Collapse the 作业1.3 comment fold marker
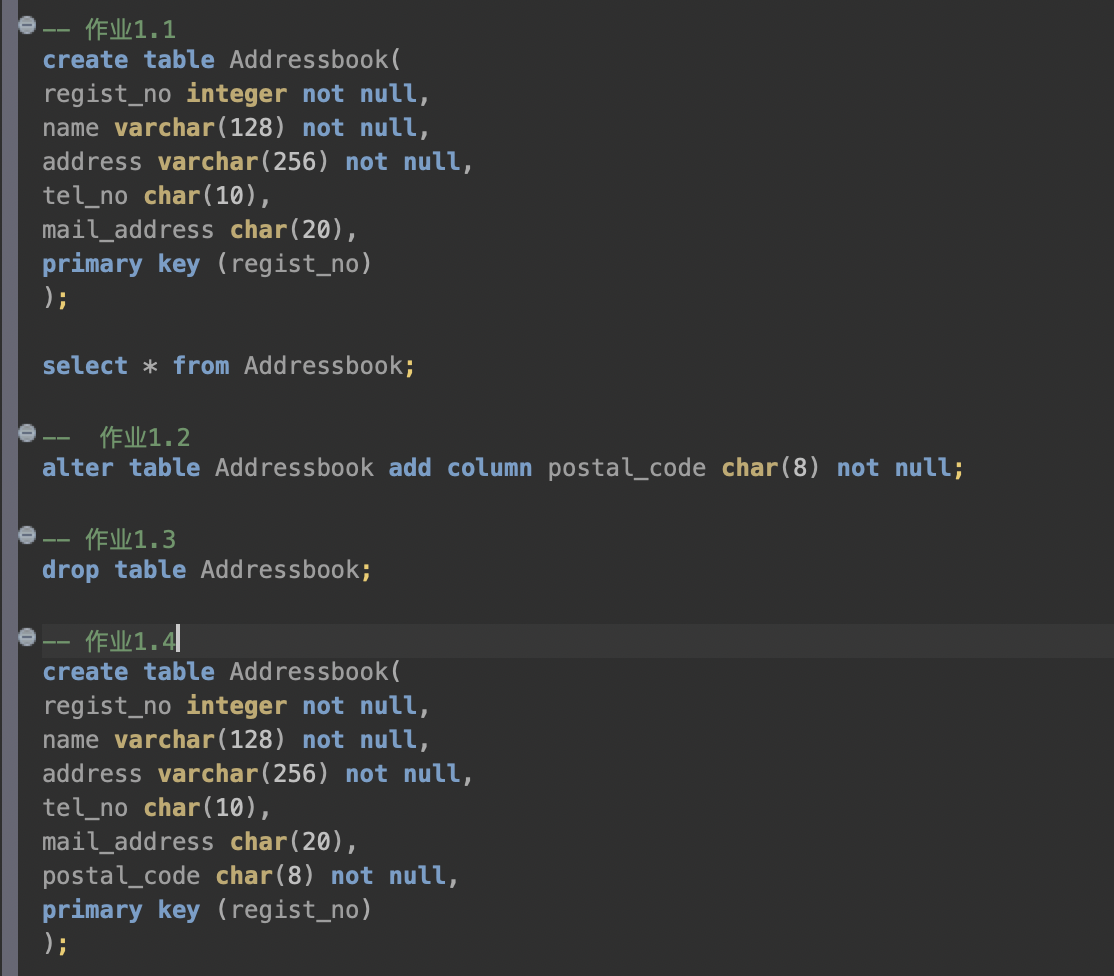 pyautogui.click(x=27, y=535)
